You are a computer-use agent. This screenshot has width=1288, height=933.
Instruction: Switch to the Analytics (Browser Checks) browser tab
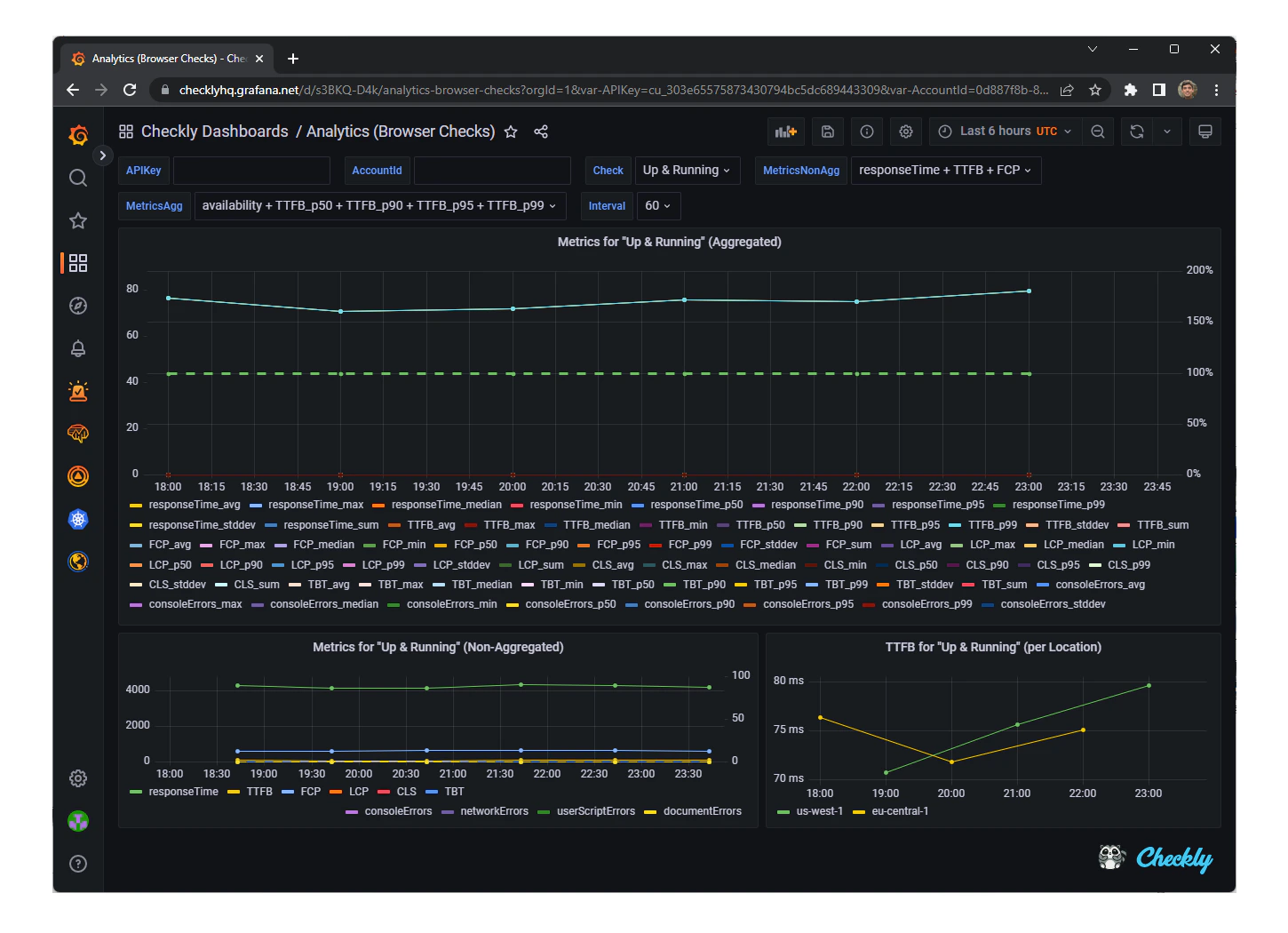165,59
